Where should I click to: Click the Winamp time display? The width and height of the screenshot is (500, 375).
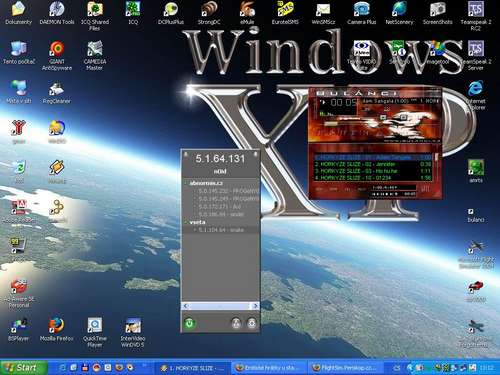[344, 102]
